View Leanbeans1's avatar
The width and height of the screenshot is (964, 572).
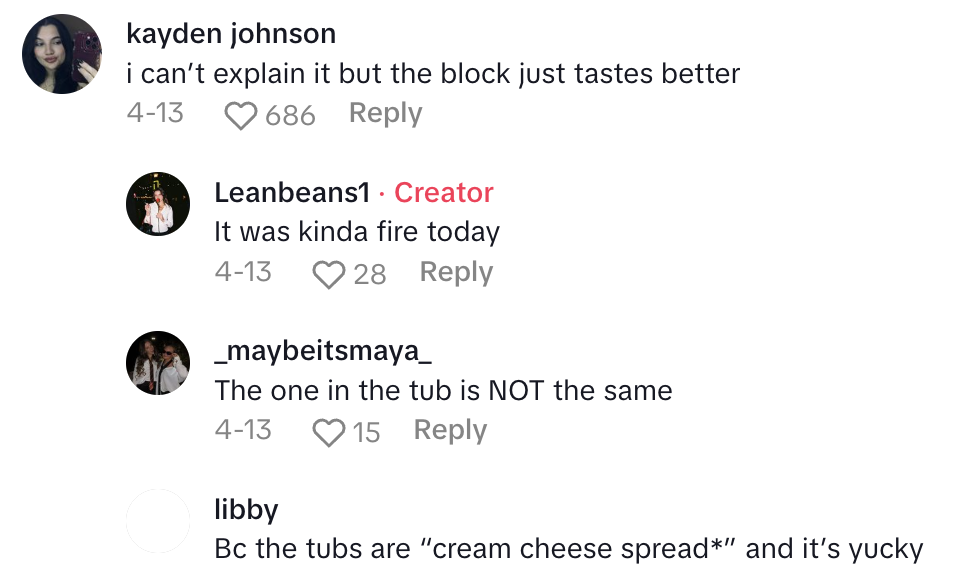158,204
